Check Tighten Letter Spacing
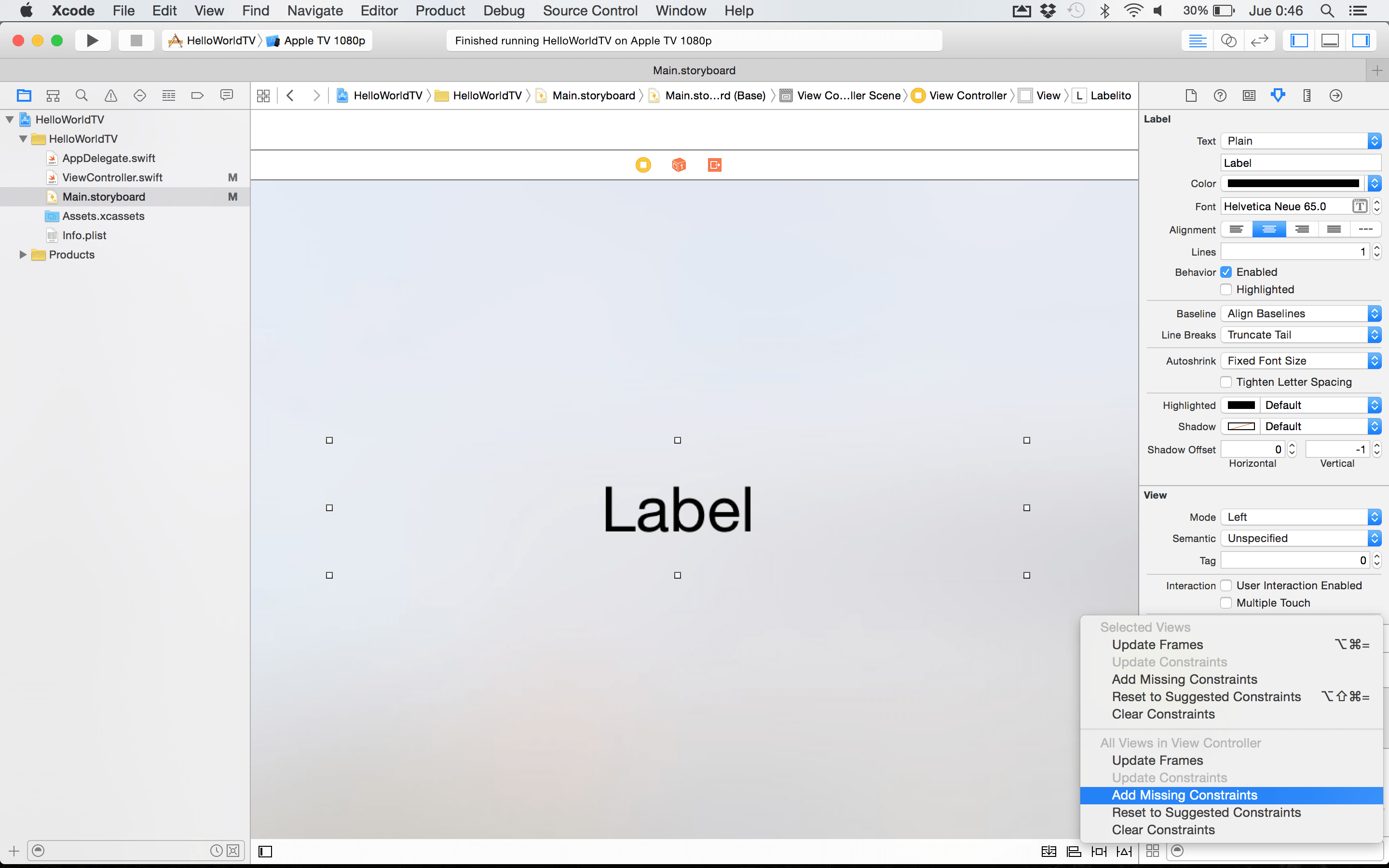Viewport: 1389px width, 868px height. tap(1226, 382)
